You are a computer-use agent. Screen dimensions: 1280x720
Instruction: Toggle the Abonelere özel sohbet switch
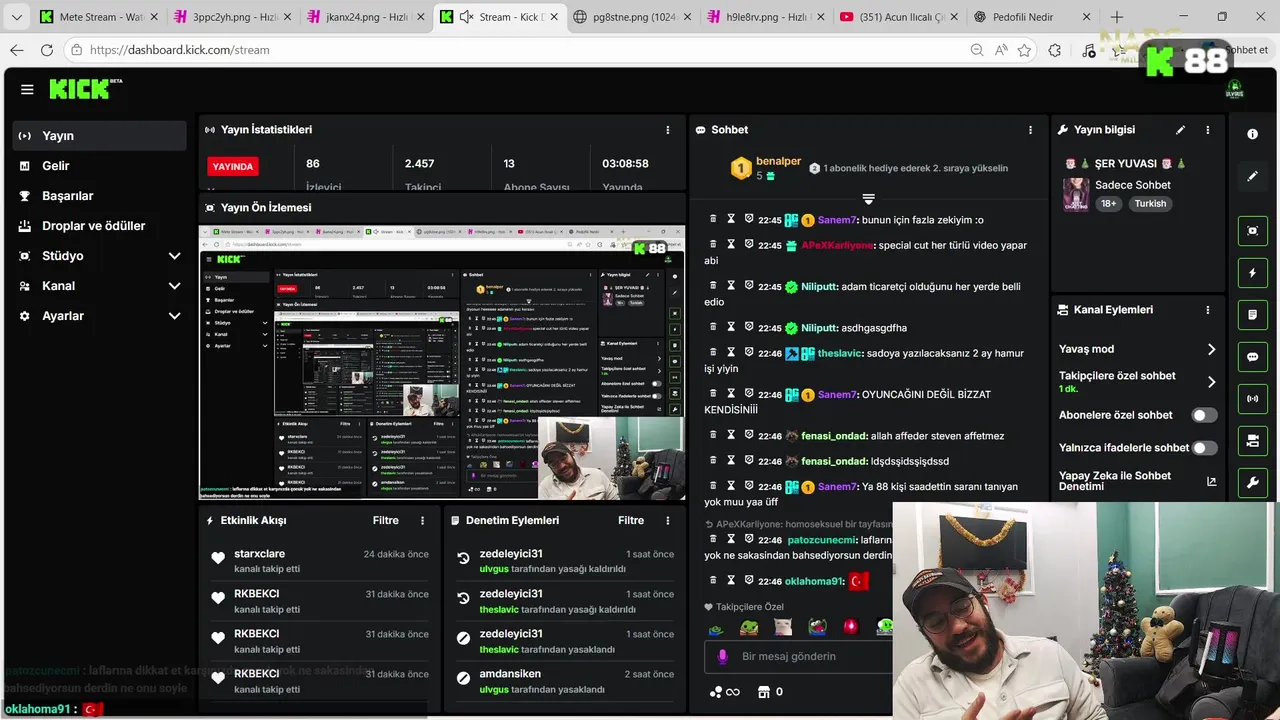[x=1204, y=415]
